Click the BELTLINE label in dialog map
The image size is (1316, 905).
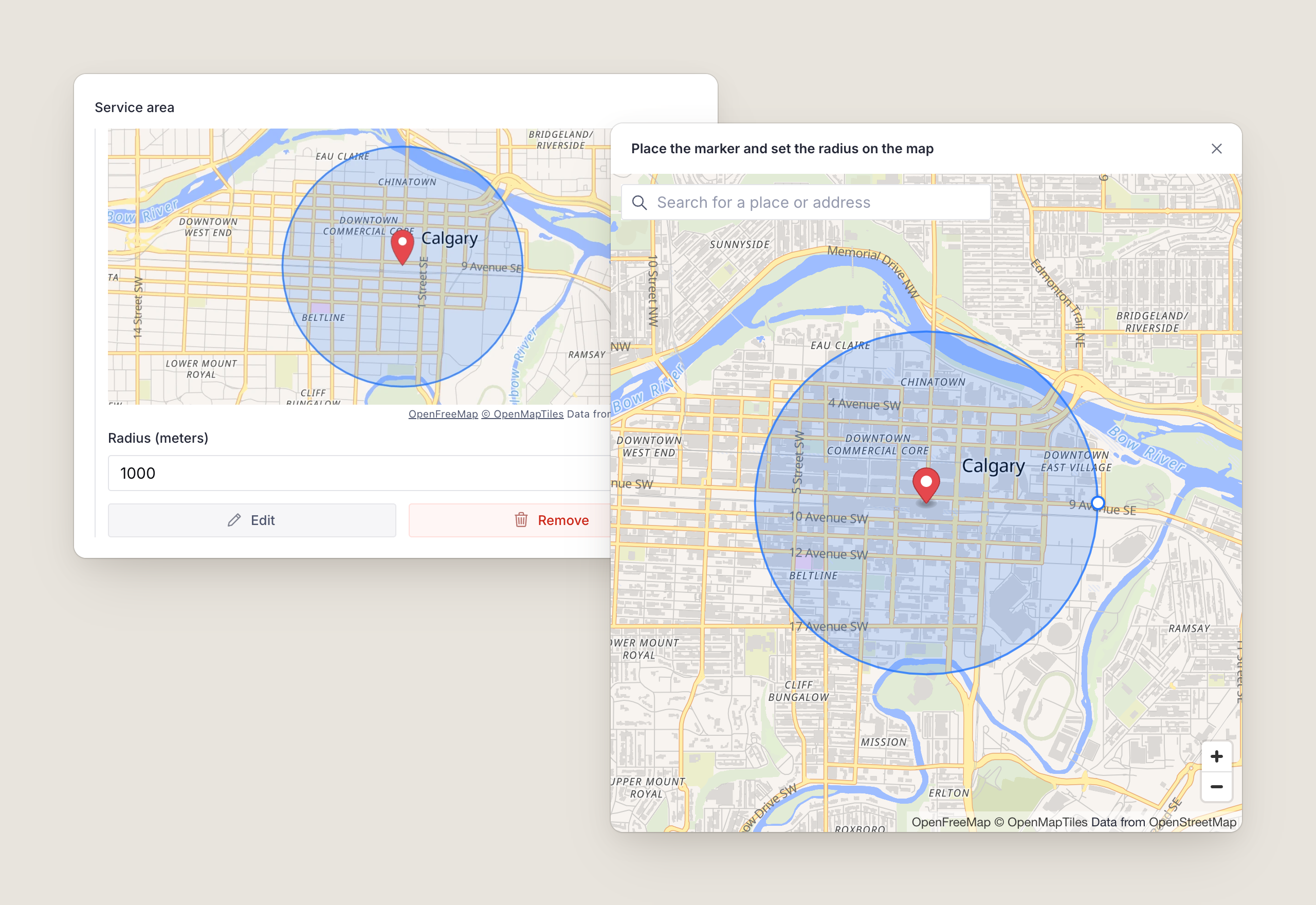(813, 575)
